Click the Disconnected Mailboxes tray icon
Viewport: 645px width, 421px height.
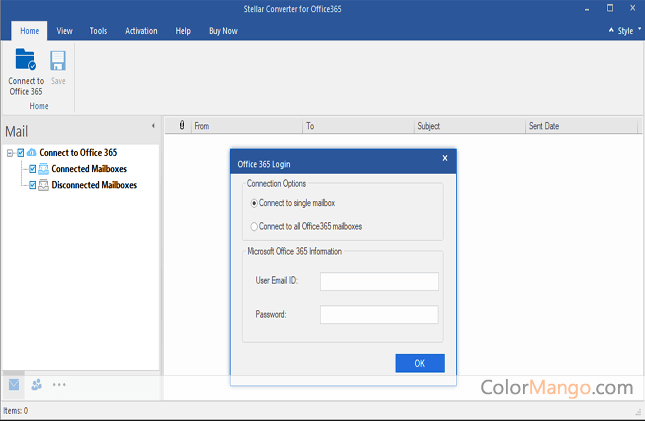[x=43, y=185]
